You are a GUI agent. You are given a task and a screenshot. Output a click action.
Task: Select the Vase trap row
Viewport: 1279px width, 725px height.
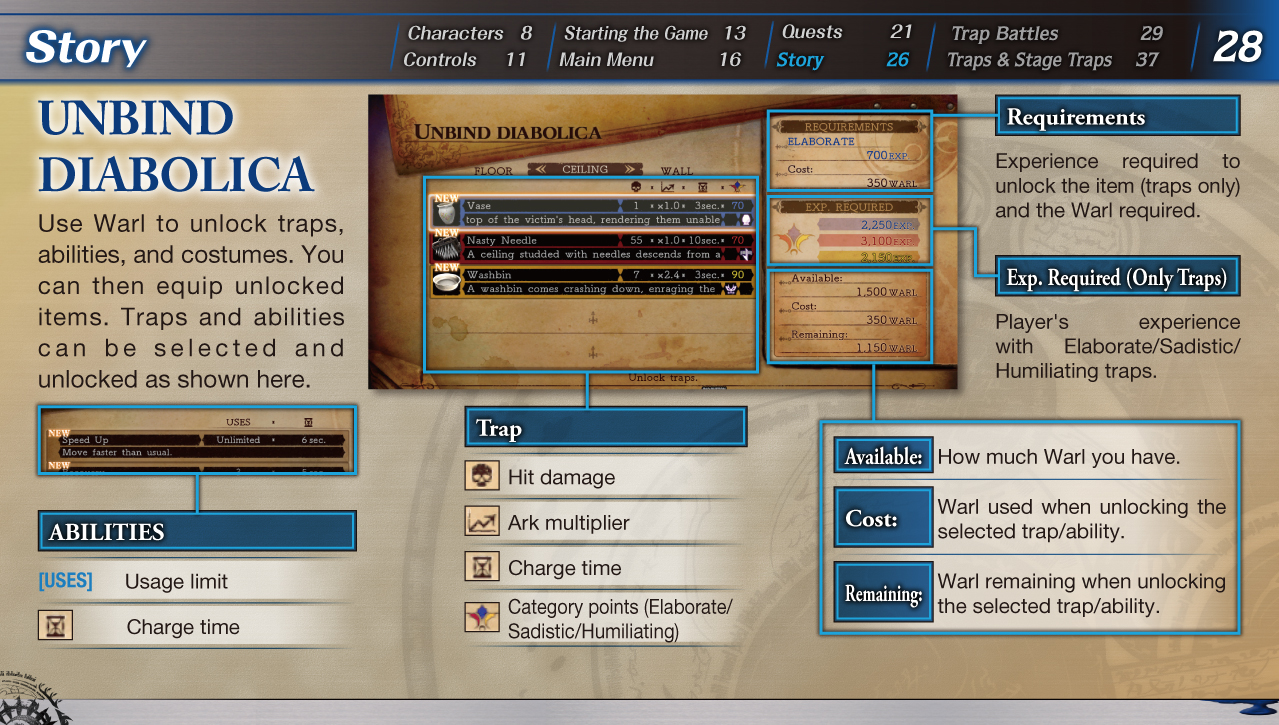click(592, 212)
